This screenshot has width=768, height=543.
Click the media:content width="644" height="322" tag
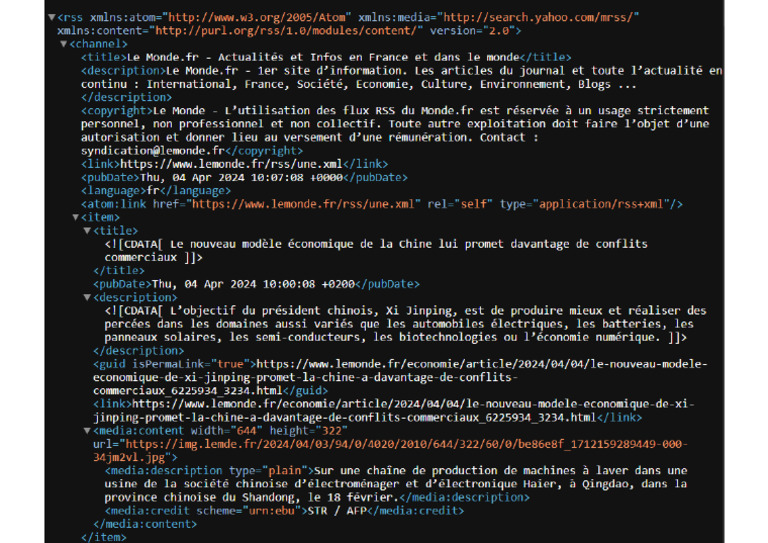220,431
